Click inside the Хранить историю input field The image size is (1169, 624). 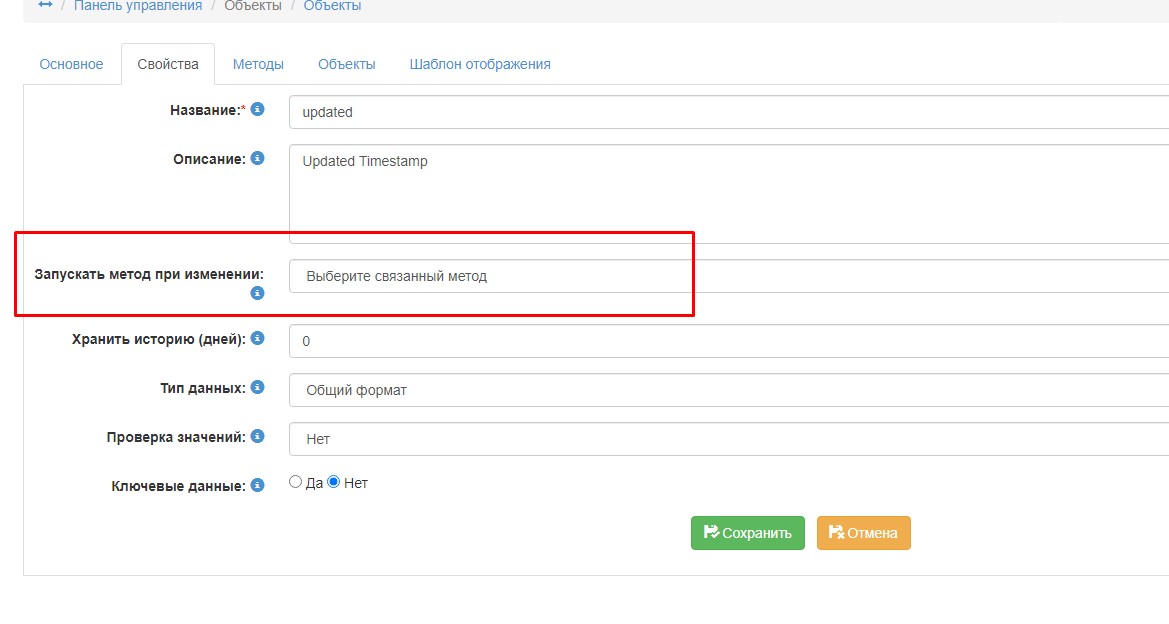(x=500, y=341)
